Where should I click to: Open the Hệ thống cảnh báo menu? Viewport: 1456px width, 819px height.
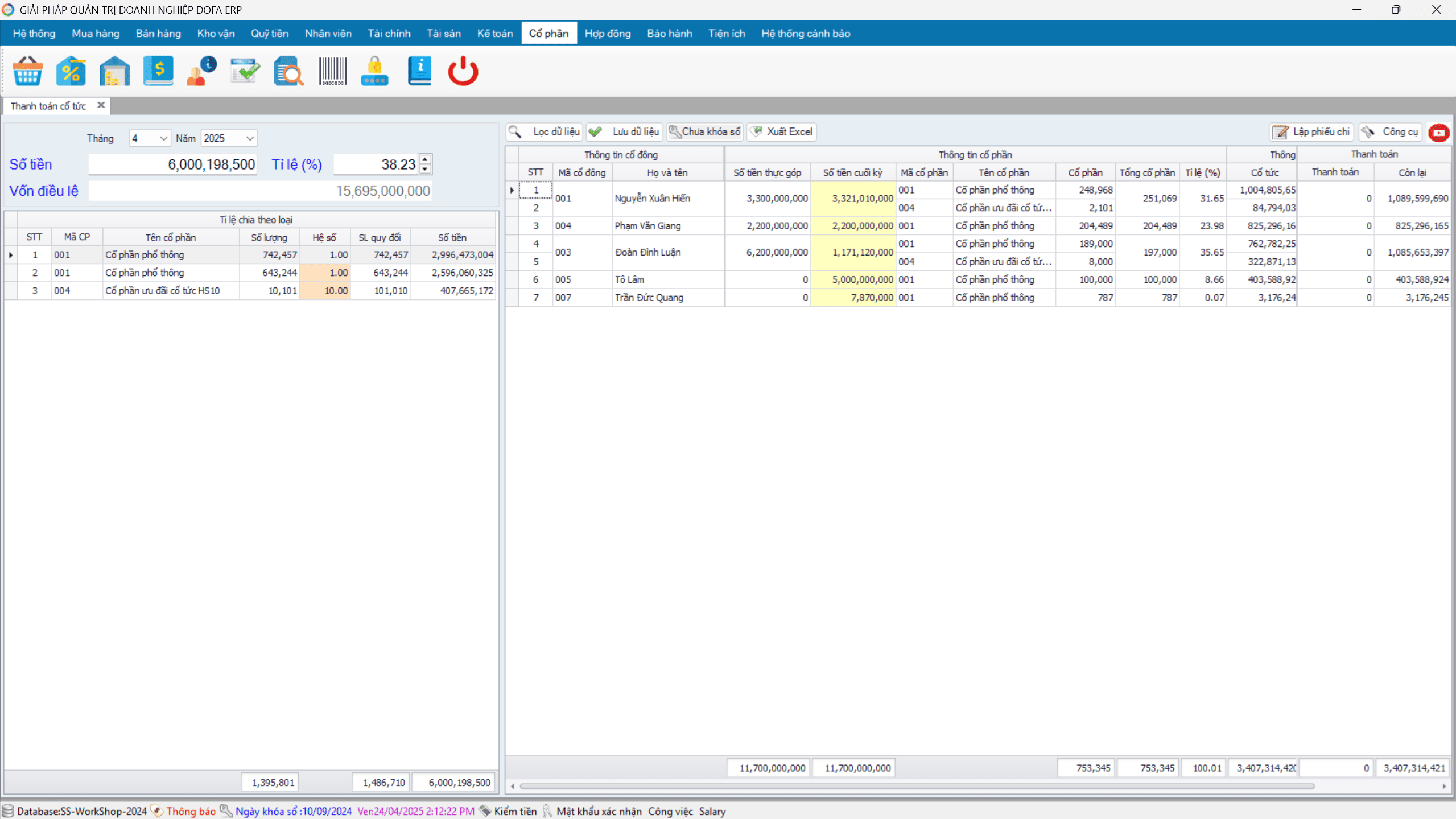pyautogui.click(x=806, y=33)
